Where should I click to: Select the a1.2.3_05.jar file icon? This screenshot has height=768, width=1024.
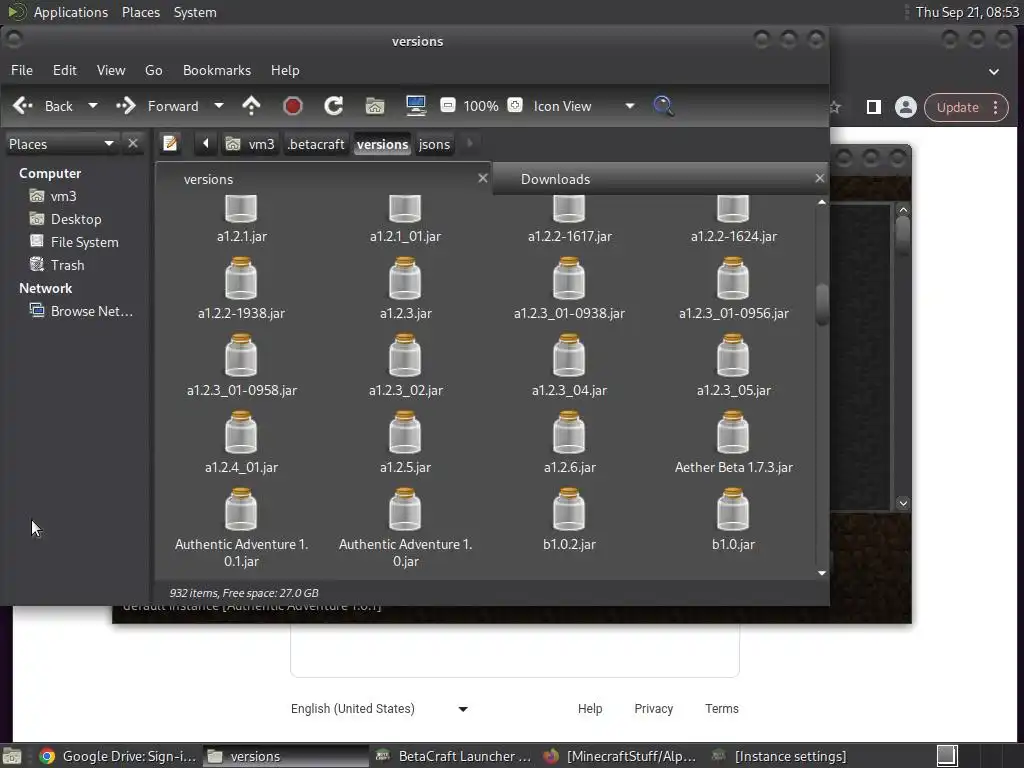tap(733, 356)
